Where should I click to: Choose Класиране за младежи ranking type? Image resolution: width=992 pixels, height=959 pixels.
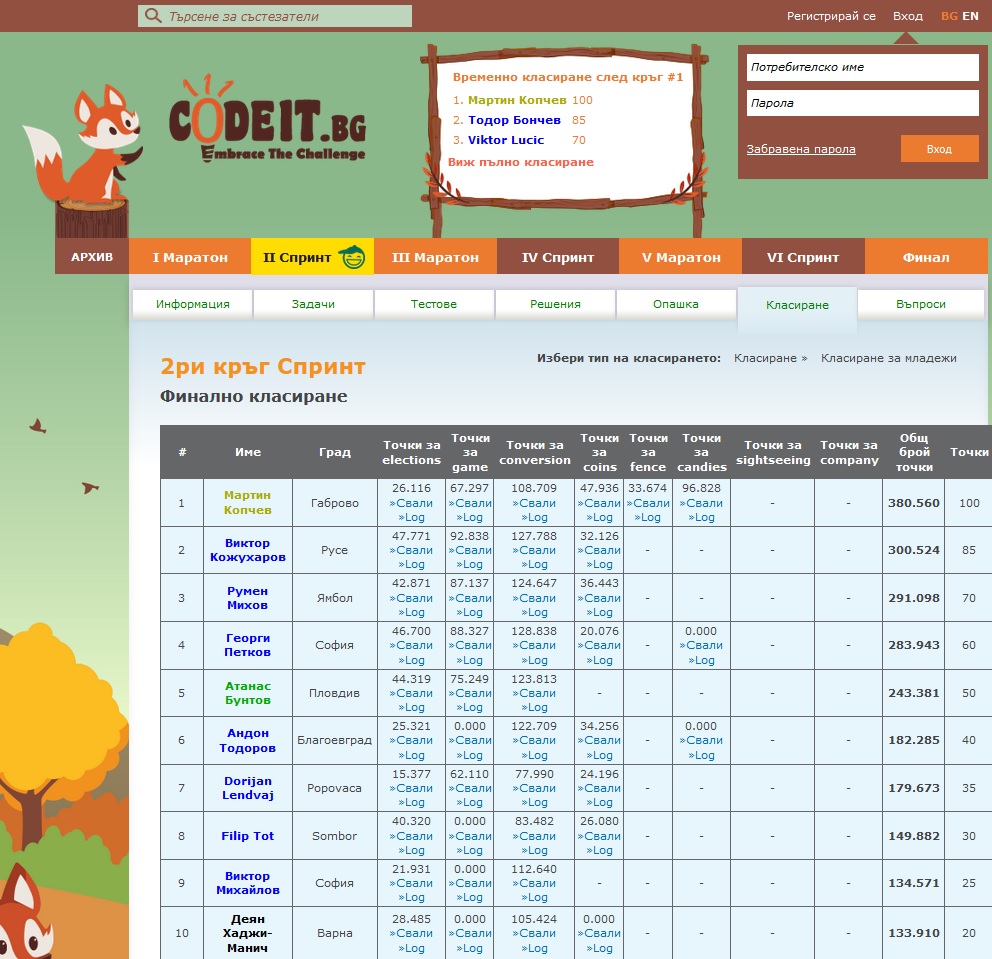tap(888, 358)
